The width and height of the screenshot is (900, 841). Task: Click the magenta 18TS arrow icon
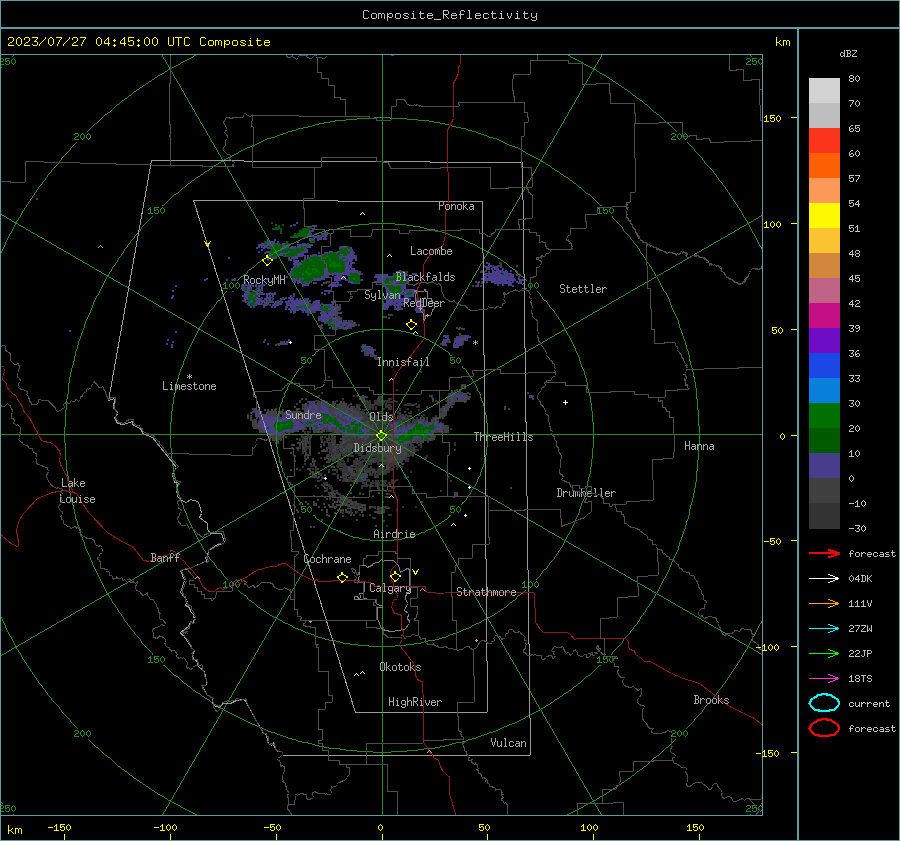[824, 679]
